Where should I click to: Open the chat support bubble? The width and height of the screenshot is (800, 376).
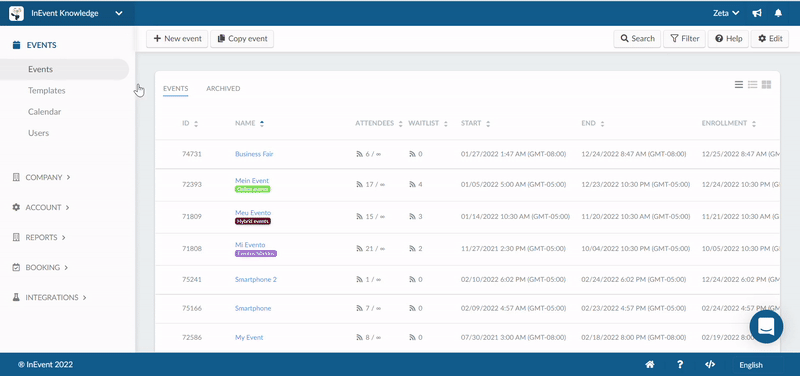click(766, 327)
